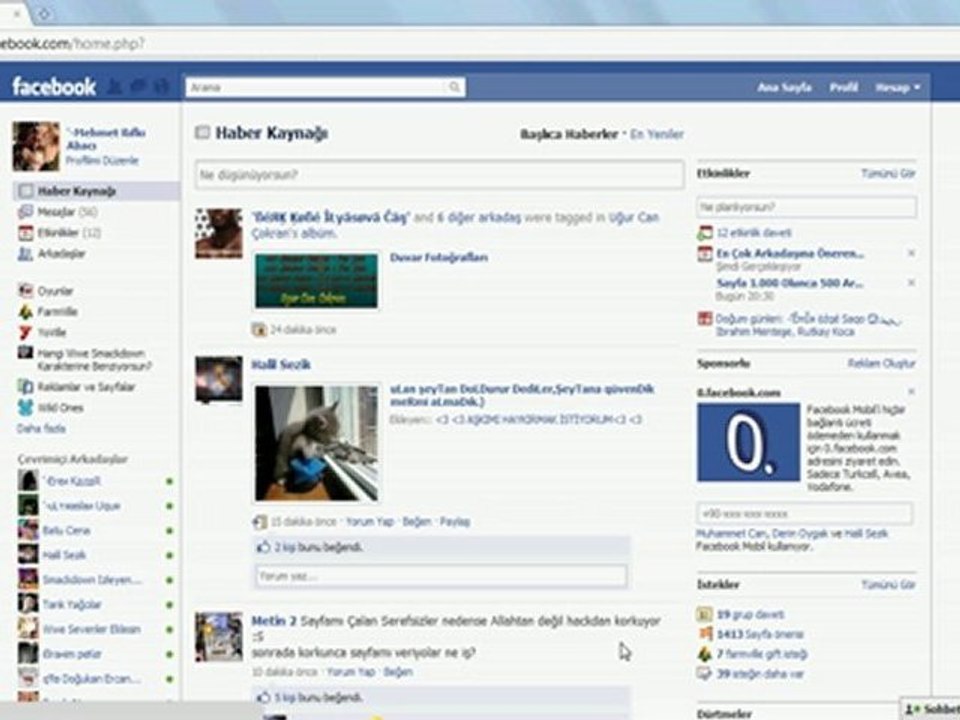This screenshot has width=960, height=720.
Task: Click the Ne düşünüyorsun? status box
Action: tap(440, 175)
